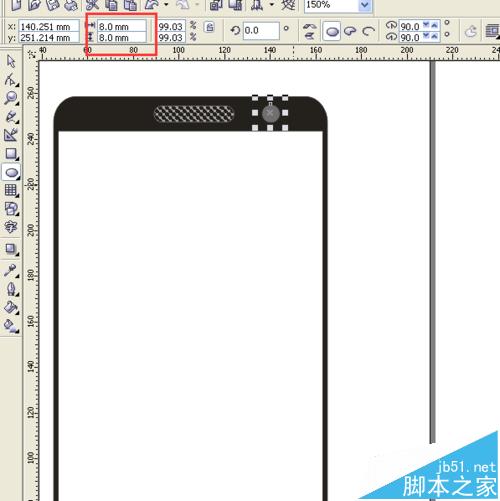Choose the Freehand drawing tool
Image resolution: width=500 pixels, height=501 pixels.
tap(11, 117)
